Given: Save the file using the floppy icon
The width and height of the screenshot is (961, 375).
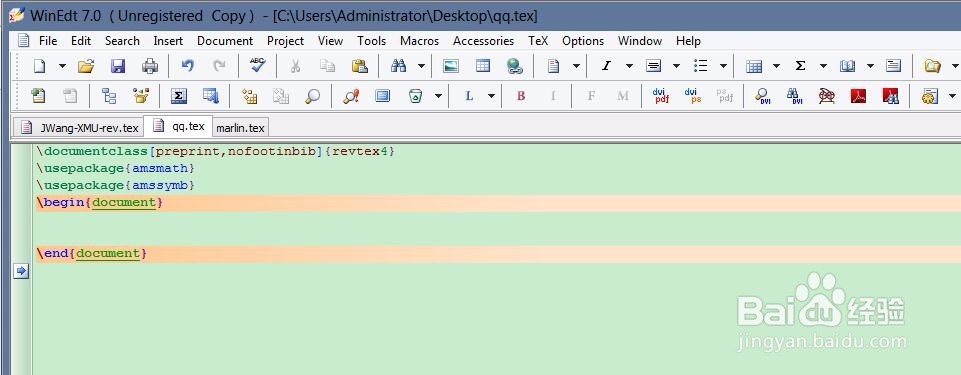Looking at the screenshot, I should pos(118,66).
